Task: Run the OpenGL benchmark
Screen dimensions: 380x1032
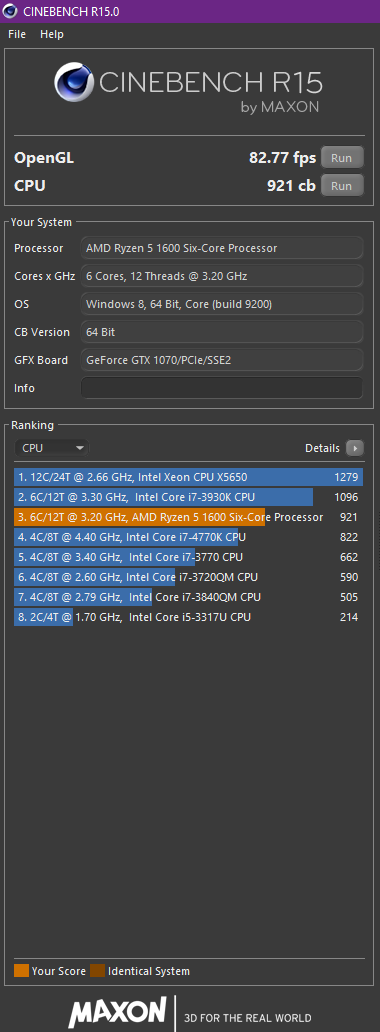Action: (x=341, y=158)
